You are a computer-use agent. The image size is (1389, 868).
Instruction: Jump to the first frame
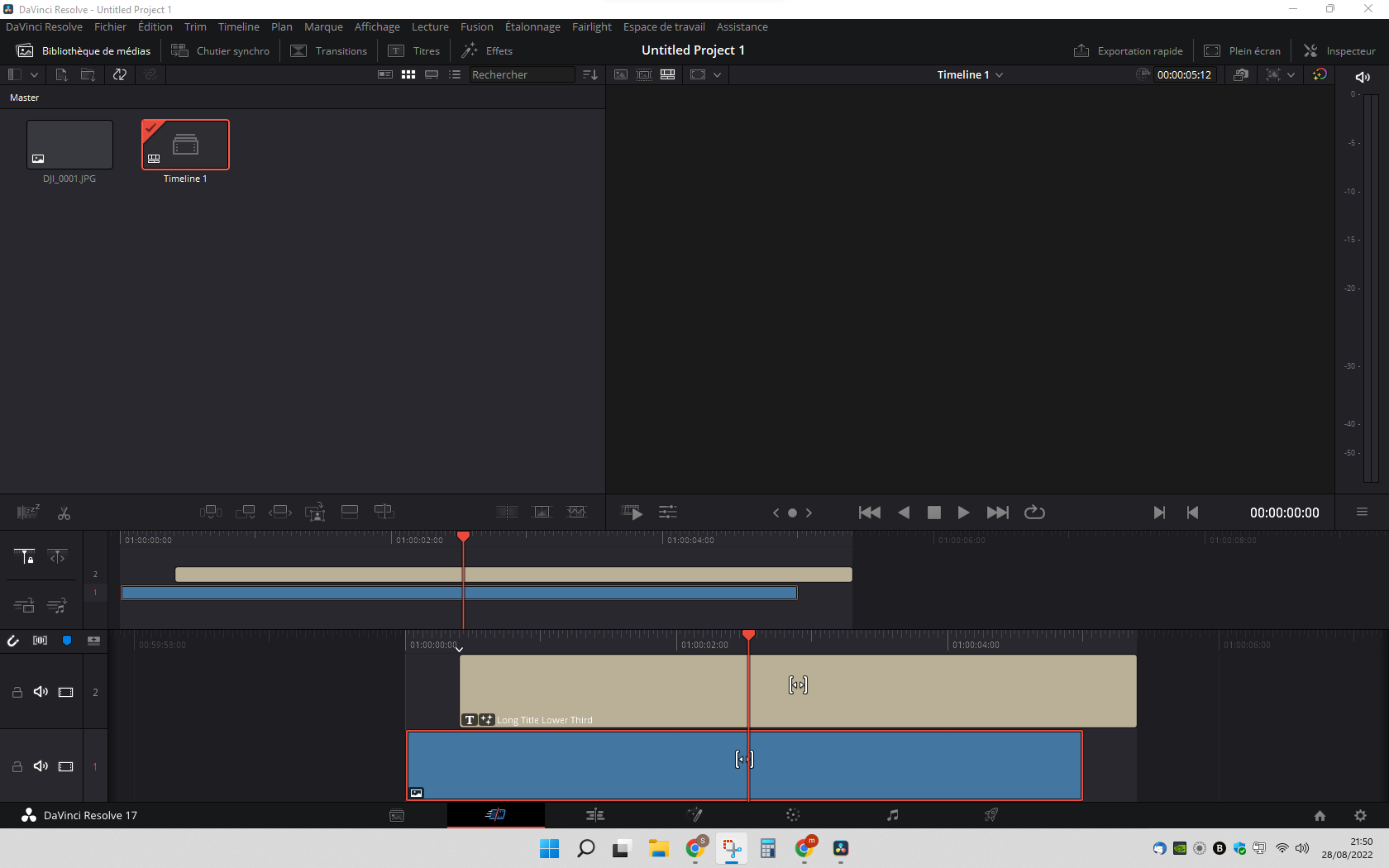coord(869,513)
